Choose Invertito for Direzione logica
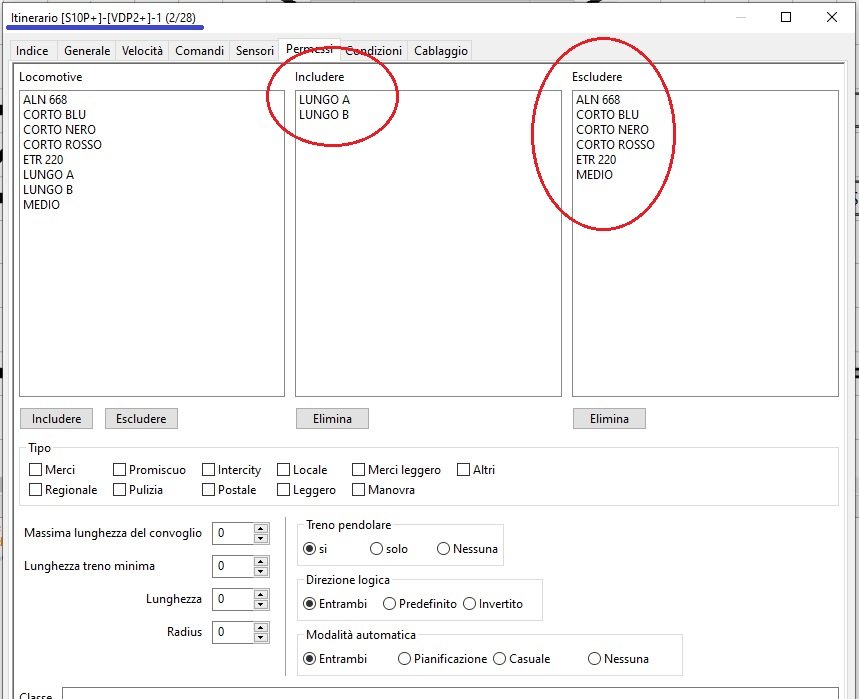This screenshot has width=859, height=699. 470,604
